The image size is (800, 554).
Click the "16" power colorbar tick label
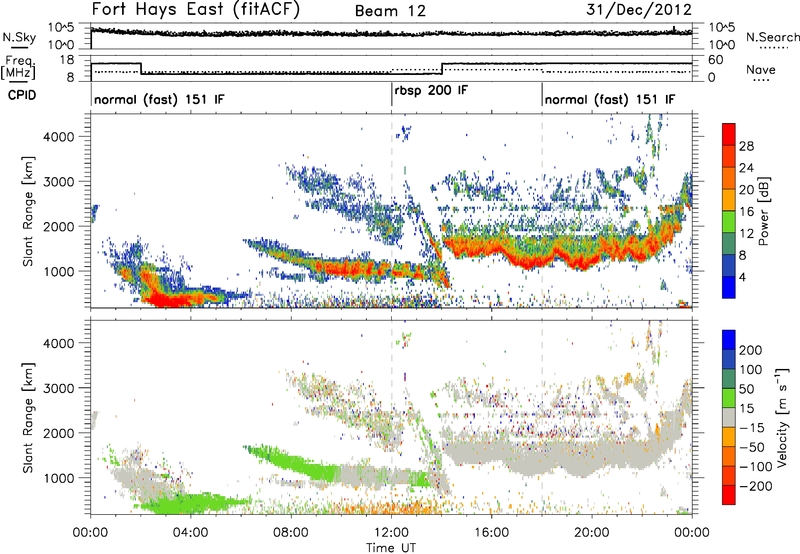(x=746, y=212)
